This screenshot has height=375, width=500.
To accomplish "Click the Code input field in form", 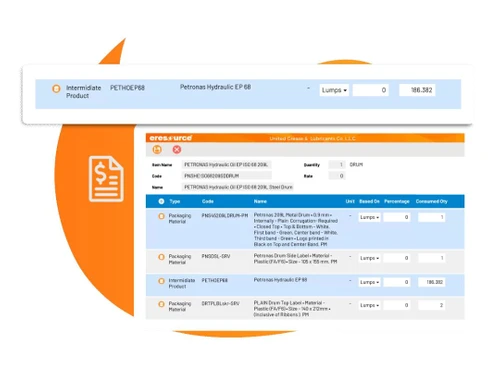I will (226, 176).
